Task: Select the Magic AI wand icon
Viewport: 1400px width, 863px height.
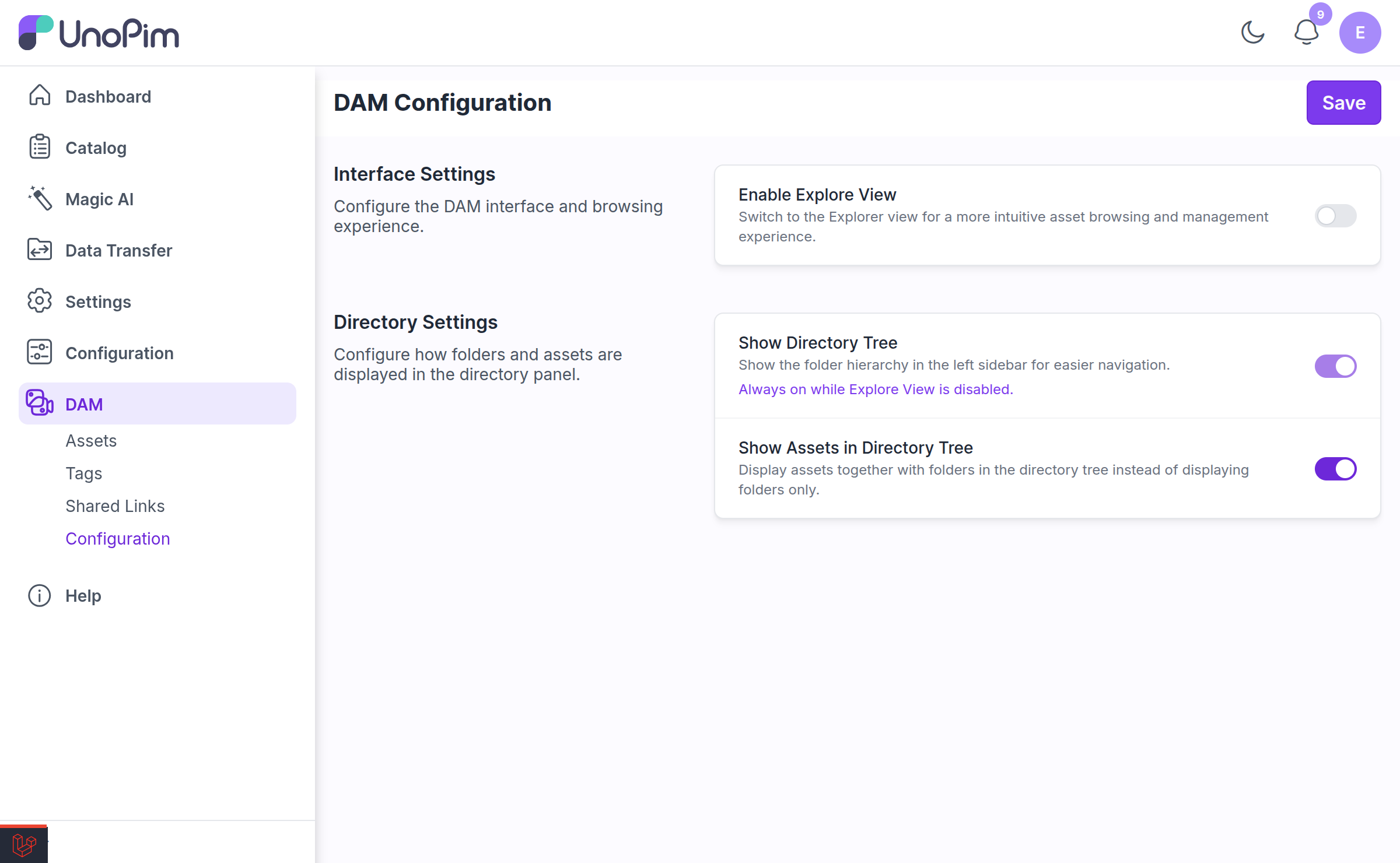Action: coord(40,199)
